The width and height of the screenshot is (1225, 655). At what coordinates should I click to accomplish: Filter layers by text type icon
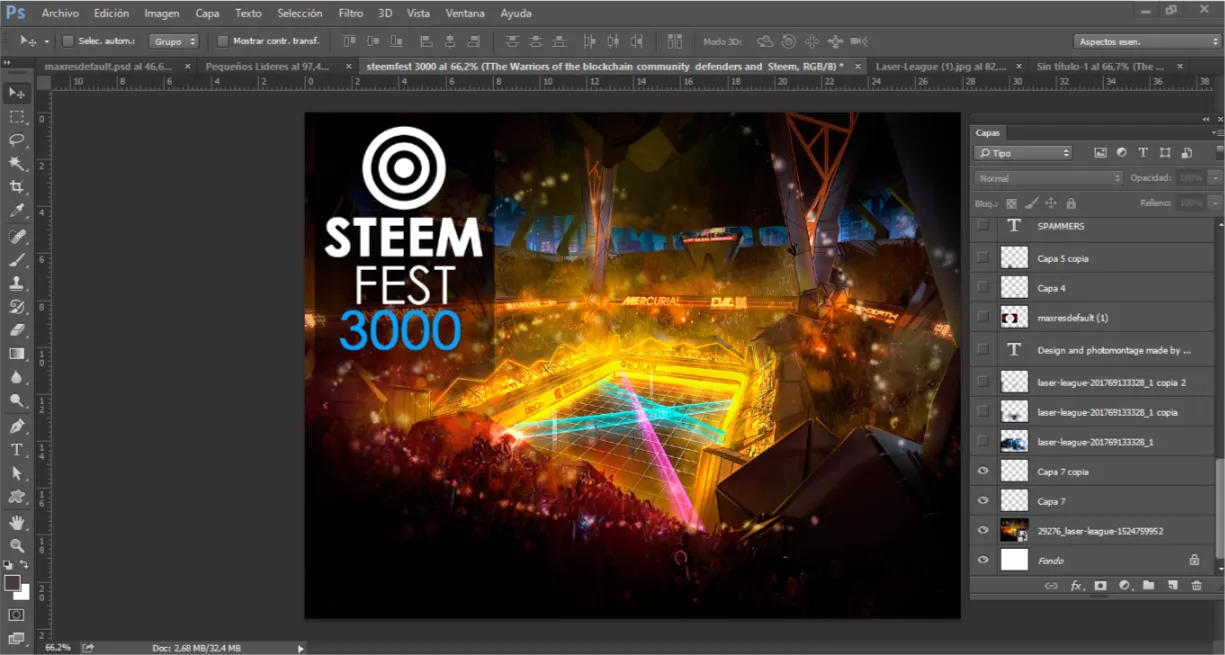(1143, 153)
